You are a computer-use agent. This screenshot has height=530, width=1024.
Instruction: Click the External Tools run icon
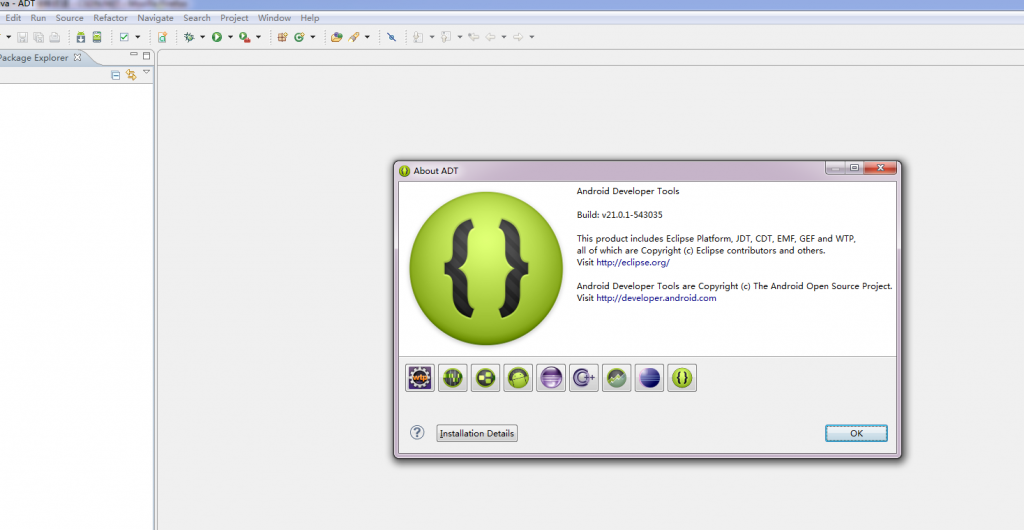(245, 37)
